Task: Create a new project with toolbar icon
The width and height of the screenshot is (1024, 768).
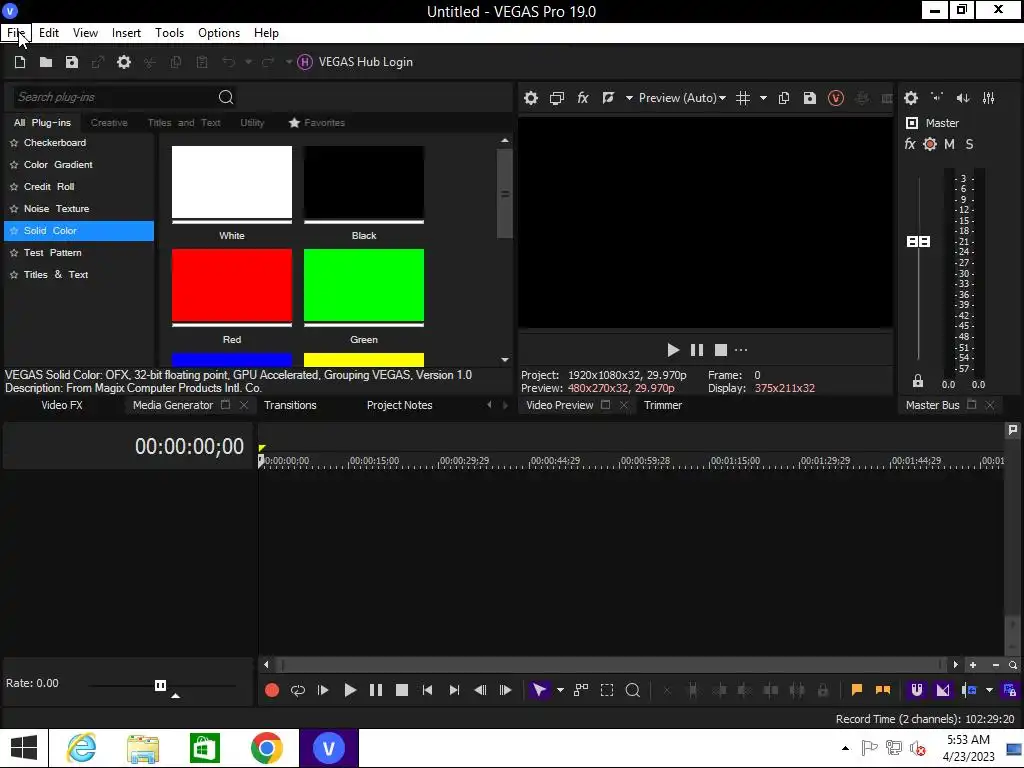Action: [x=20, y=62]
